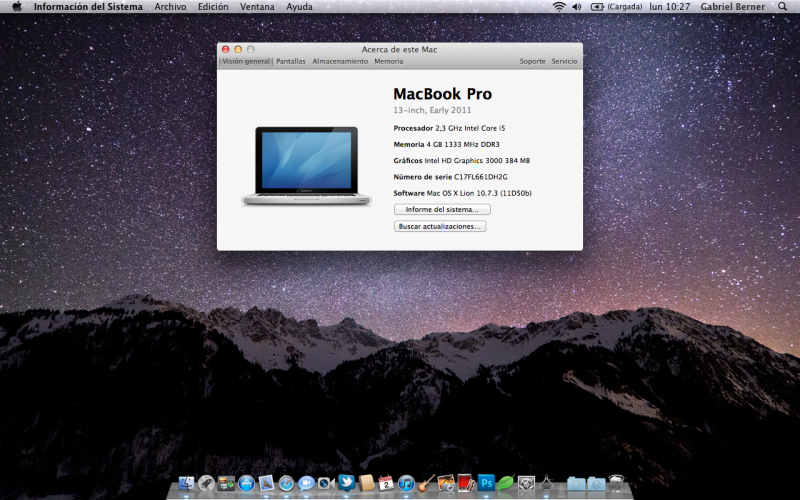Image resolution: width=800 pixels, height=500 pixels.
Task: Open the Trash in the dock
Action: tap(616, 483)
